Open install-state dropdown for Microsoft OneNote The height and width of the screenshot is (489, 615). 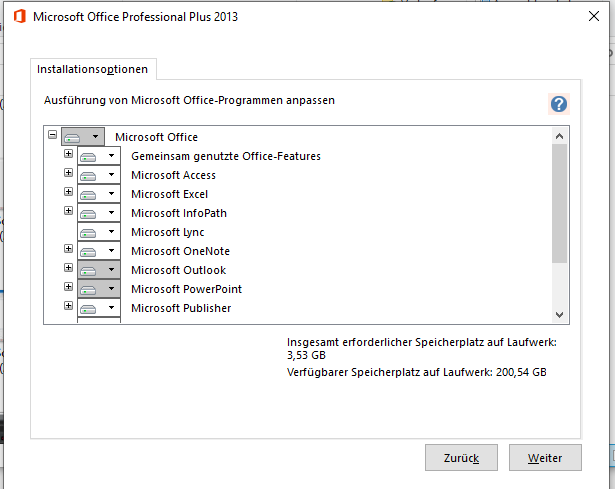click(x=99, y=251)
